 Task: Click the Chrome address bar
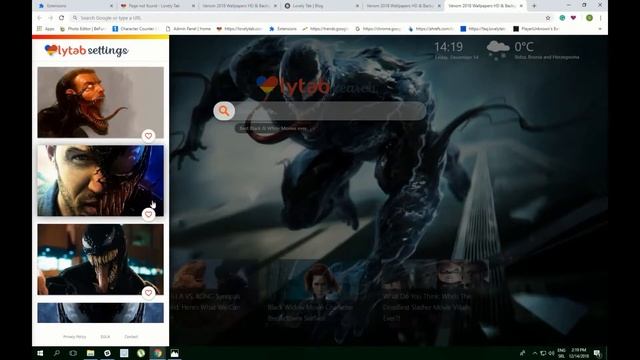coord(306,18)
